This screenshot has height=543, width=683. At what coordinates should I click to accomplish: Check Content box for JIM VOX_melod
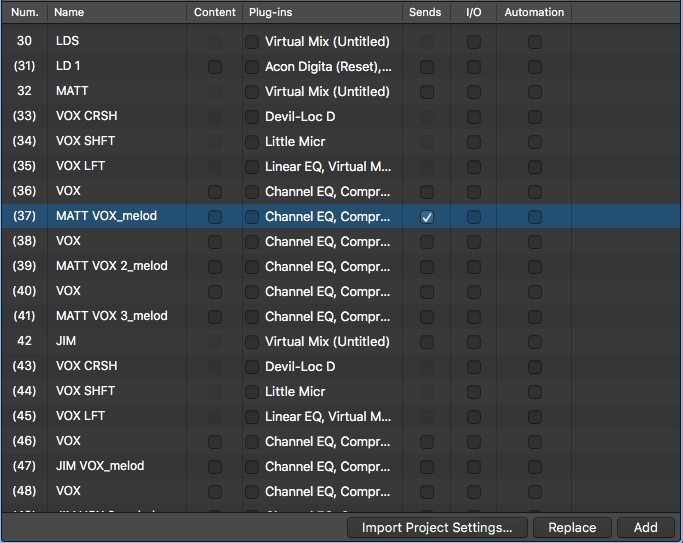[215, 467]
